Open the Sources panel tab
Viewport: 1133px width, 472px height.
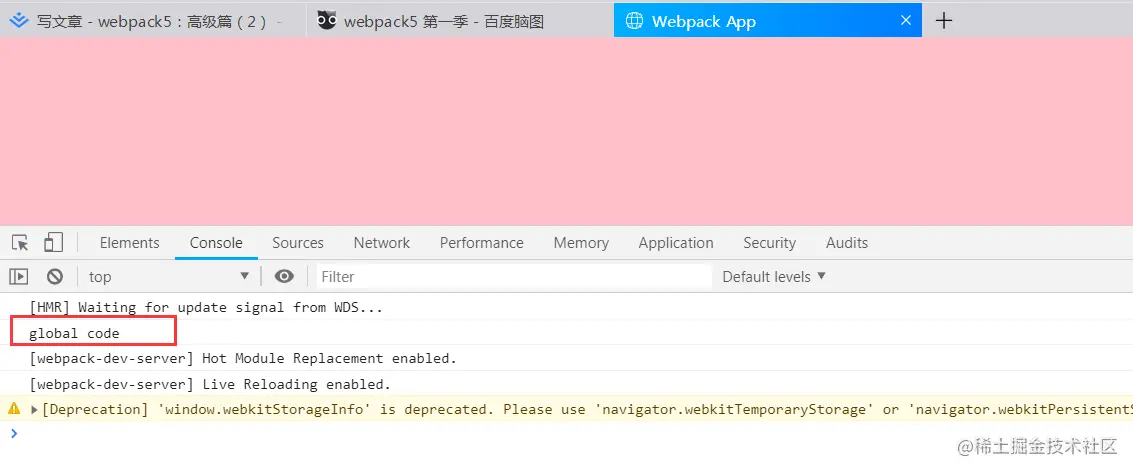(x=298, y=243)
